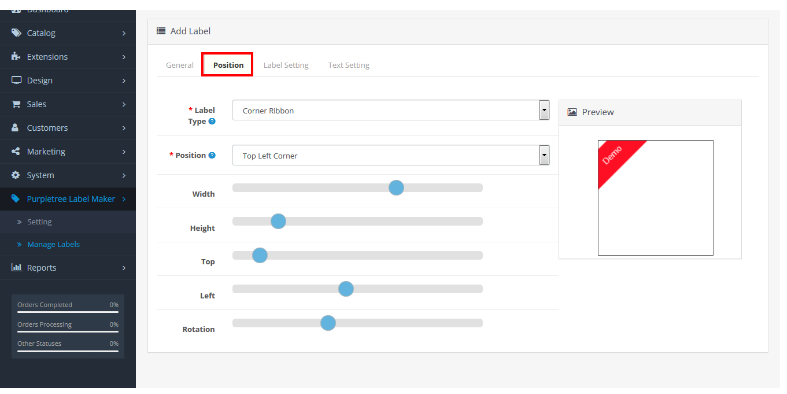Click the Design monitor icon
Screen dimensions: 787x394
coord(16,80)
